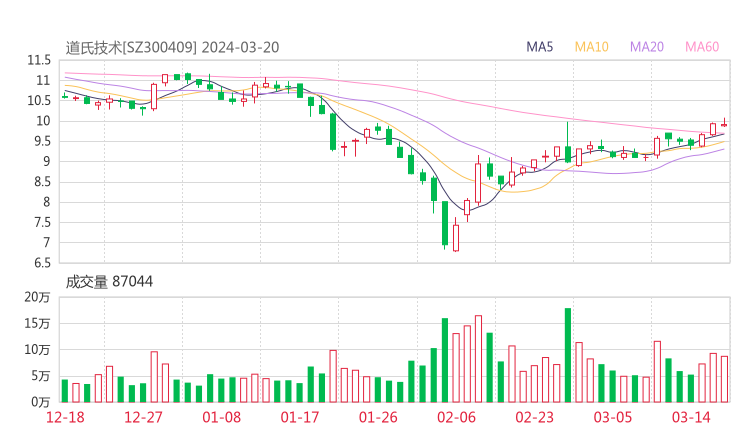Click the 5万 volume axis label
This screenshot has width=740, height=440.
tap(41, 376)
